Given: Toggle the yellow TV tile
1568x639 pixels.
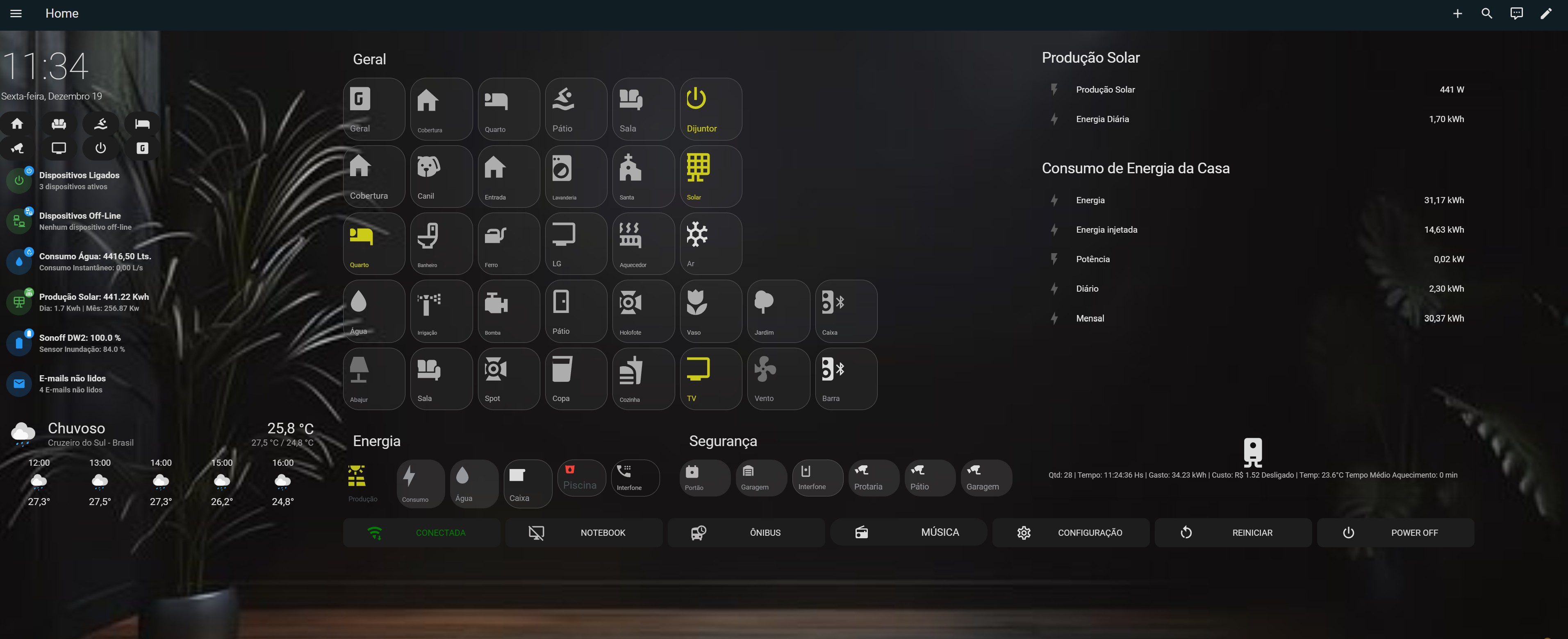Looking at the screenshot, I should 710,379.
